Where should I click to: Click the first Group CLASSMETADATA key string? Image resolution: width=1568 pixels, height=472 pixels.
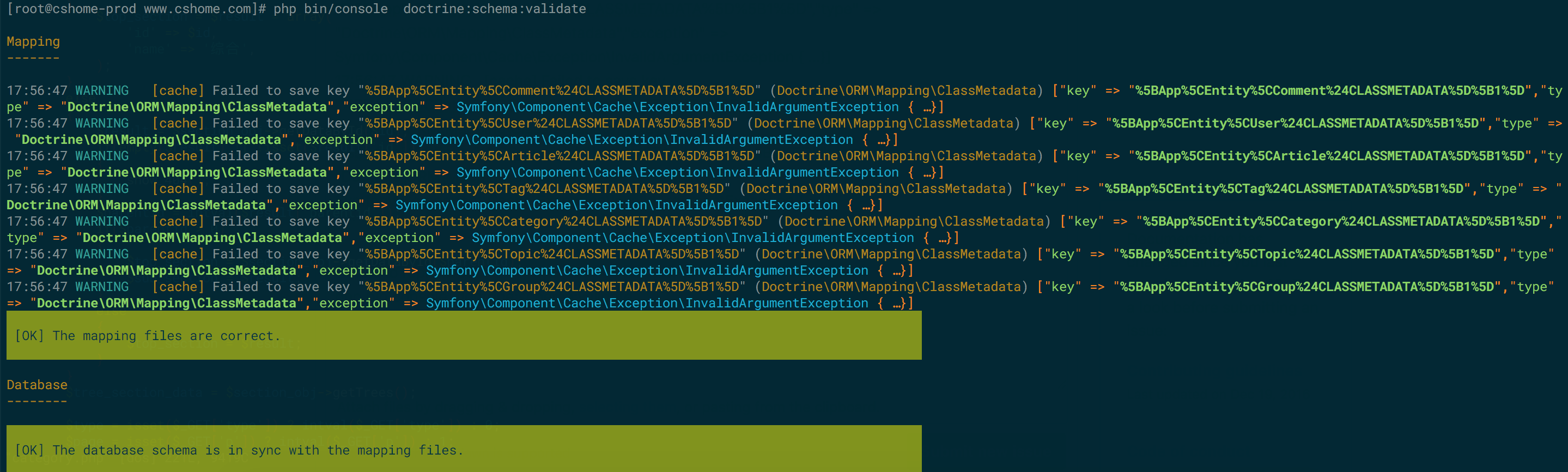coord(551,287)
